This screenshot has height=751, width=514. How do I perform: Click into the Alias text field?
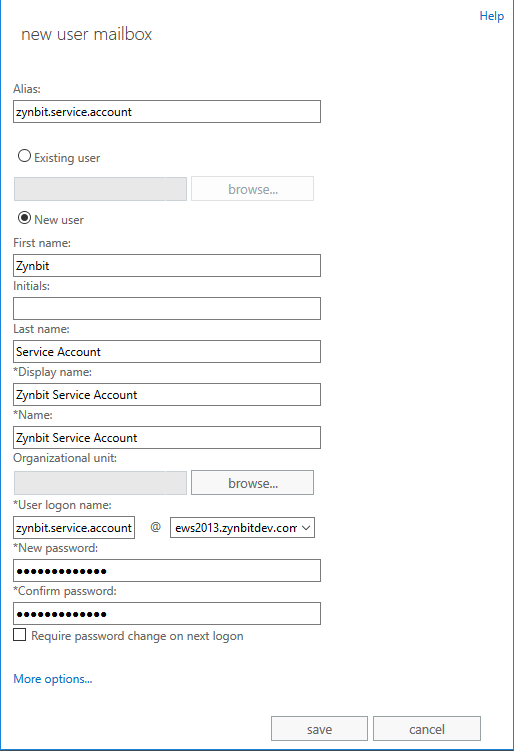[167, 112]
